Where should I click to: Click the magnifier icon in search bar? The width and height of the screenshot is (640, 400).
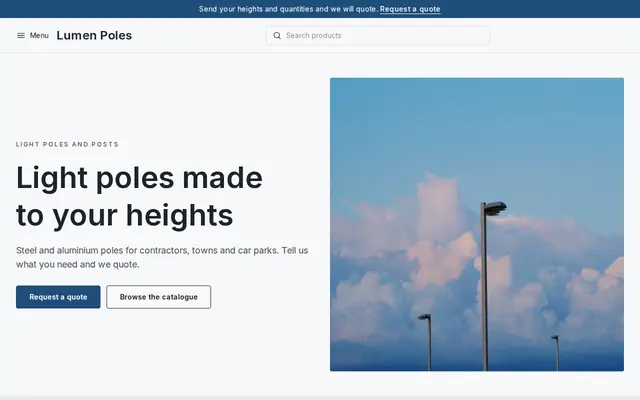(x=277, y=36)
